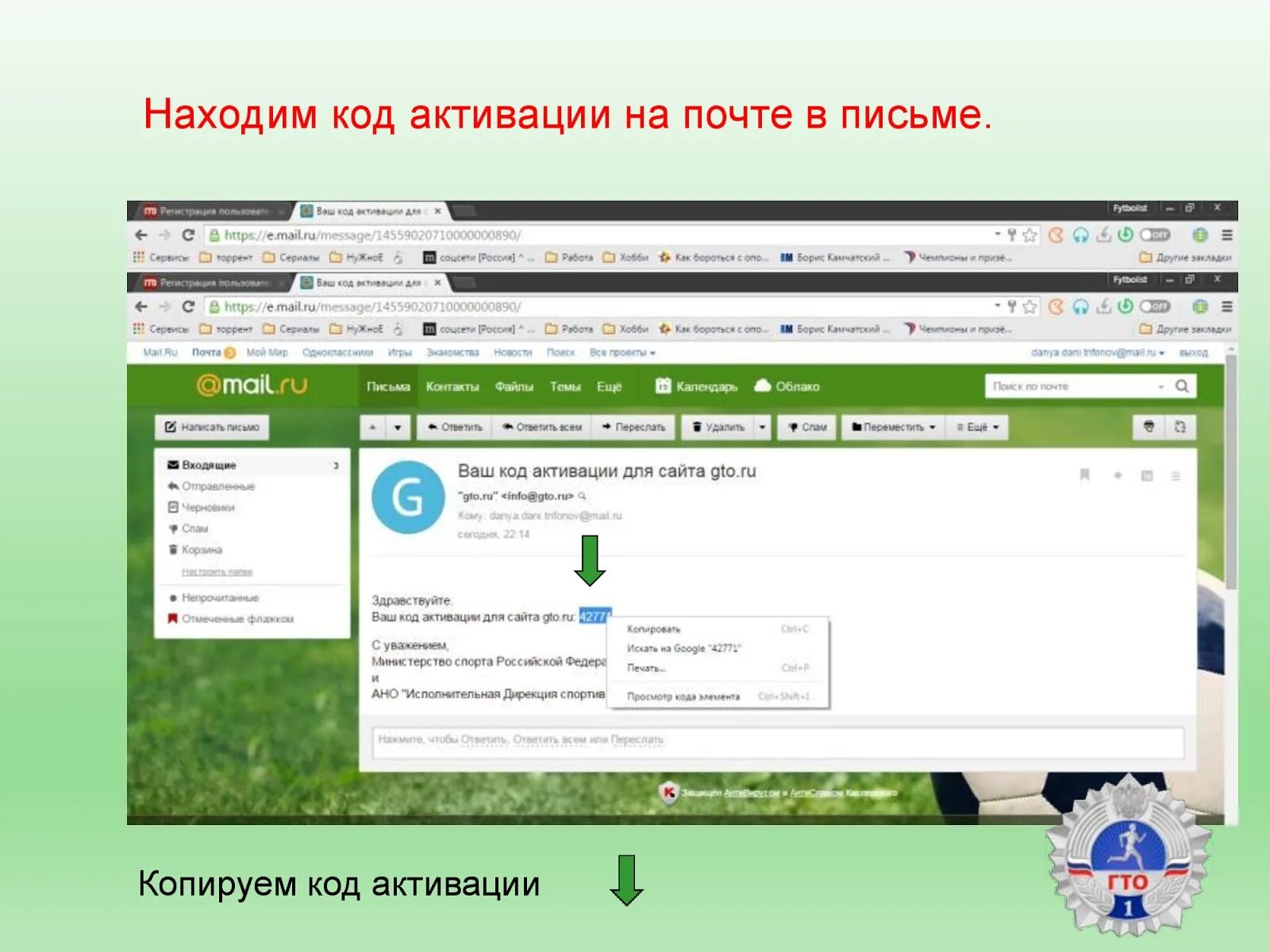Open message in new window icon

point(1180,427)
